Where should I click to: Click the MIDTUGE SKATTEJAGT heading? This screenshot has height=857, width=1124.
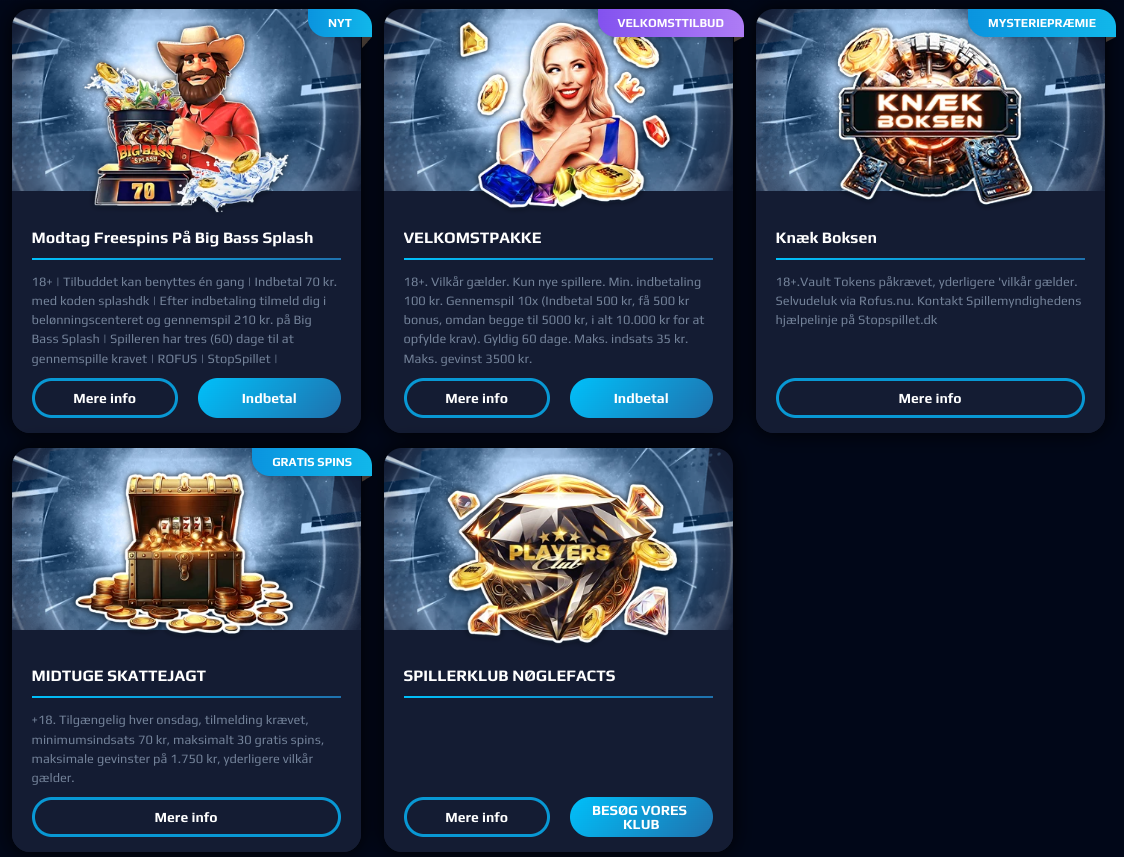pyautogui.click(x=118, y=676)
